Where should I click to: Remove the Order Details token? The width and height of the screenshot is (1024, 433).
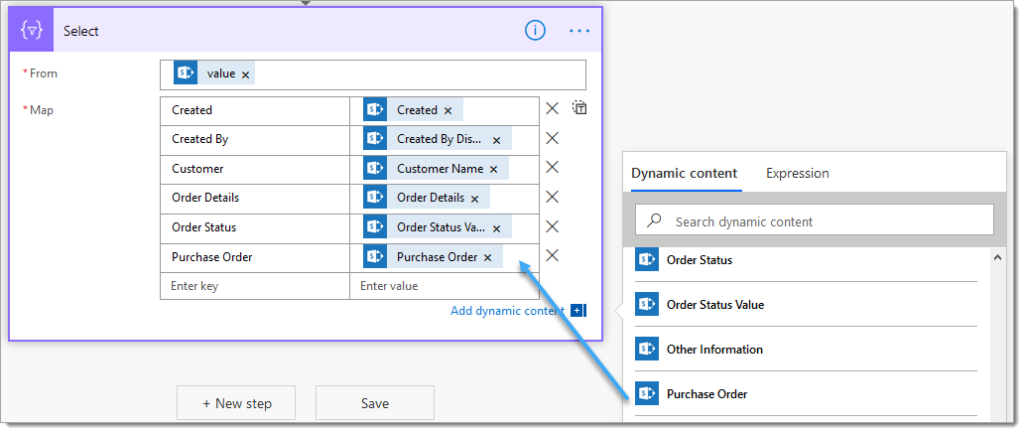tap(474, 198)
